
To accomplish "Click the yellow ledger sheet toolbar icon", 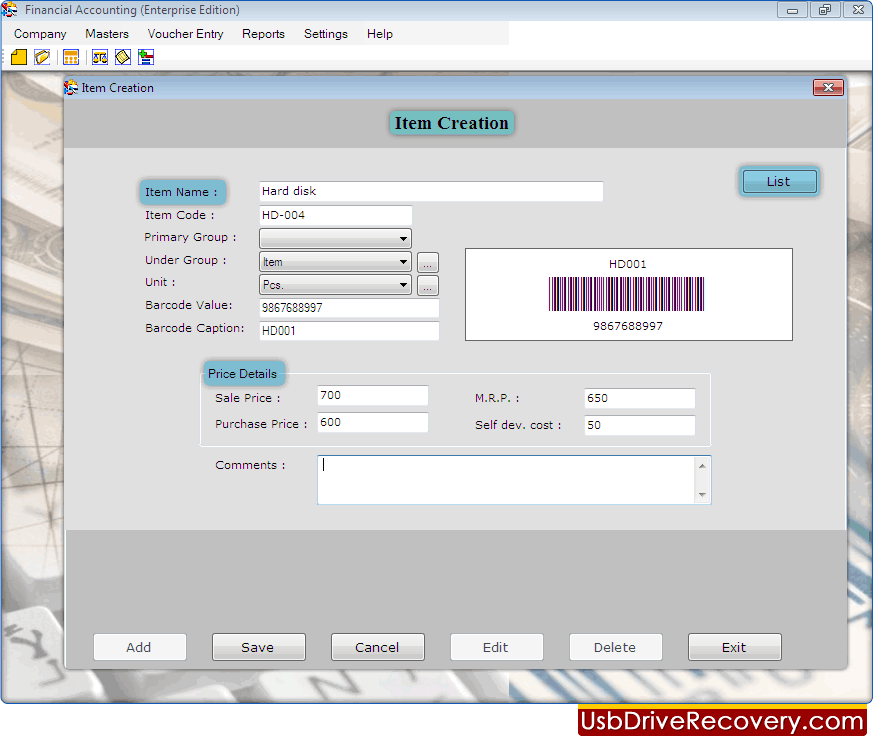I will click(x=122, y=57).
